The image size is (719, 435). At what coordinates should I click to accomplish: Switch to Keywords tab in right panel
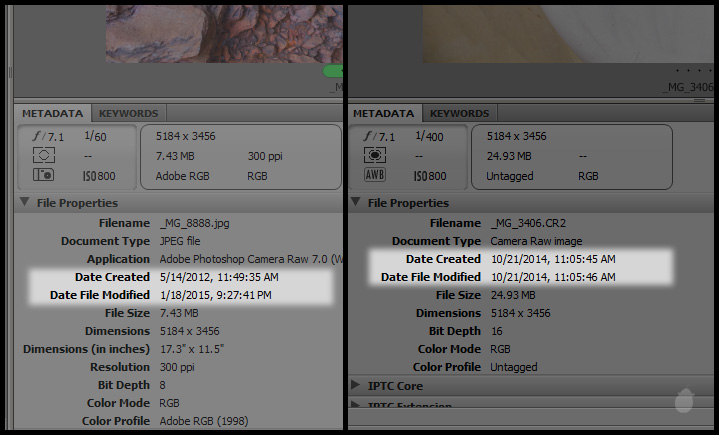coord(459,114)
